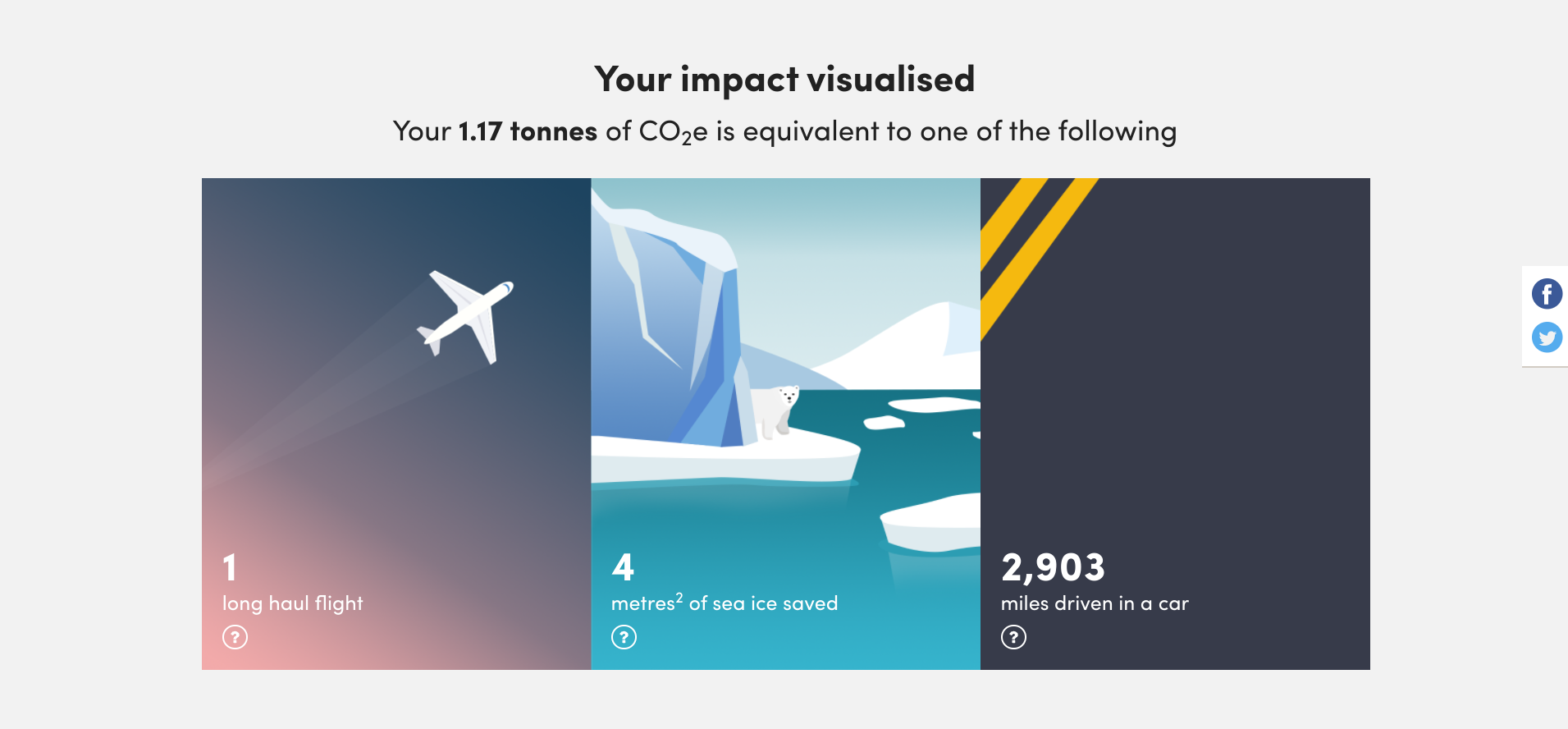Share via the Twitter bird icon

[1547, 337]
